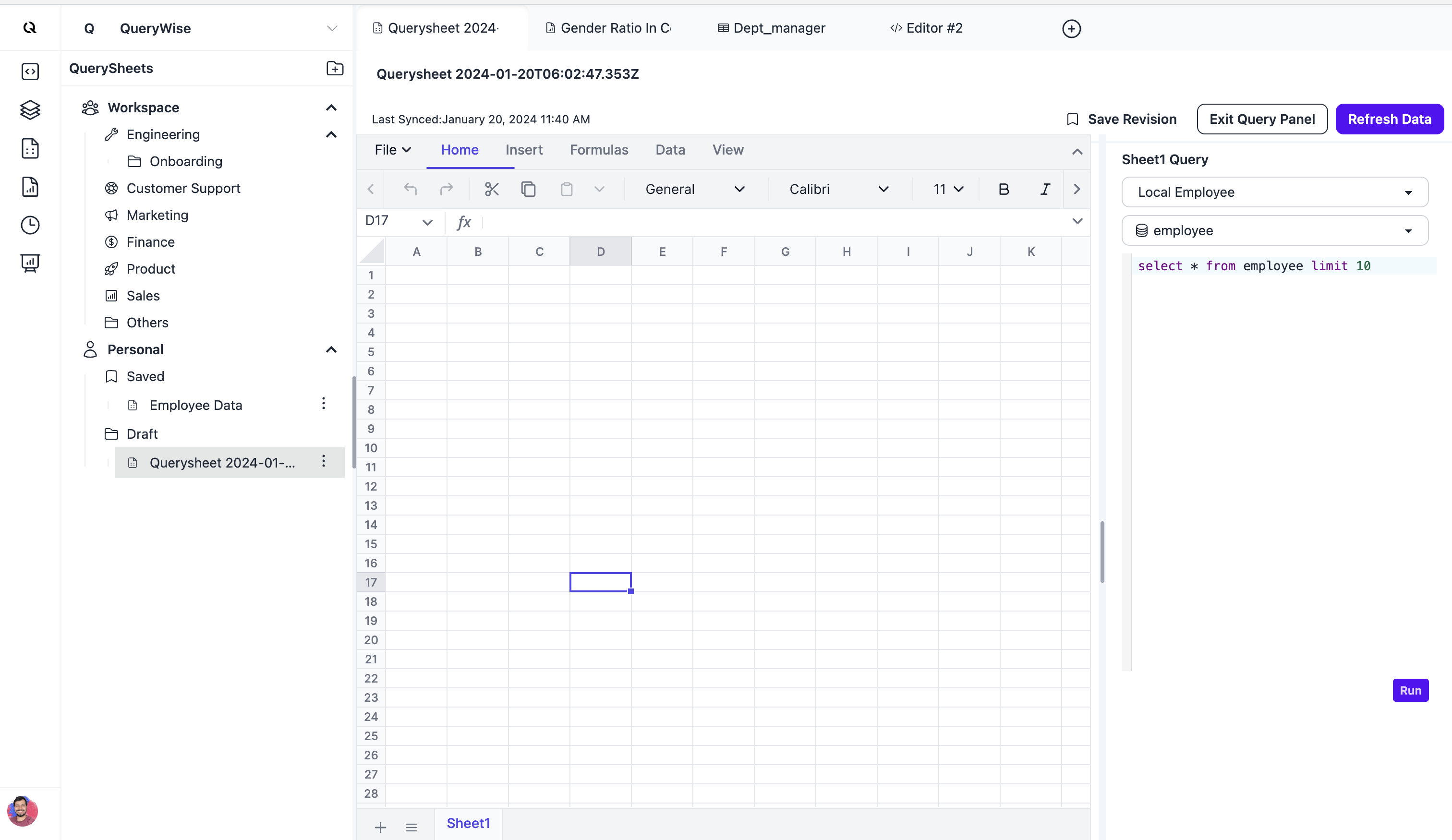
Task: Click the Refresh Data button
Action: pyautogui.click(x=1390, y=119)
